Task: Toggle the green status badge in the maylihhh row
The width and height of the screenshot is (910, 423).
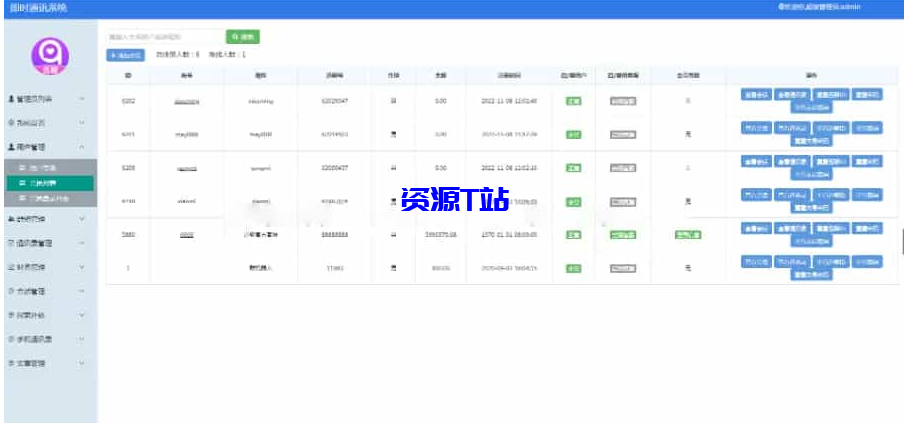Action: 573,135
